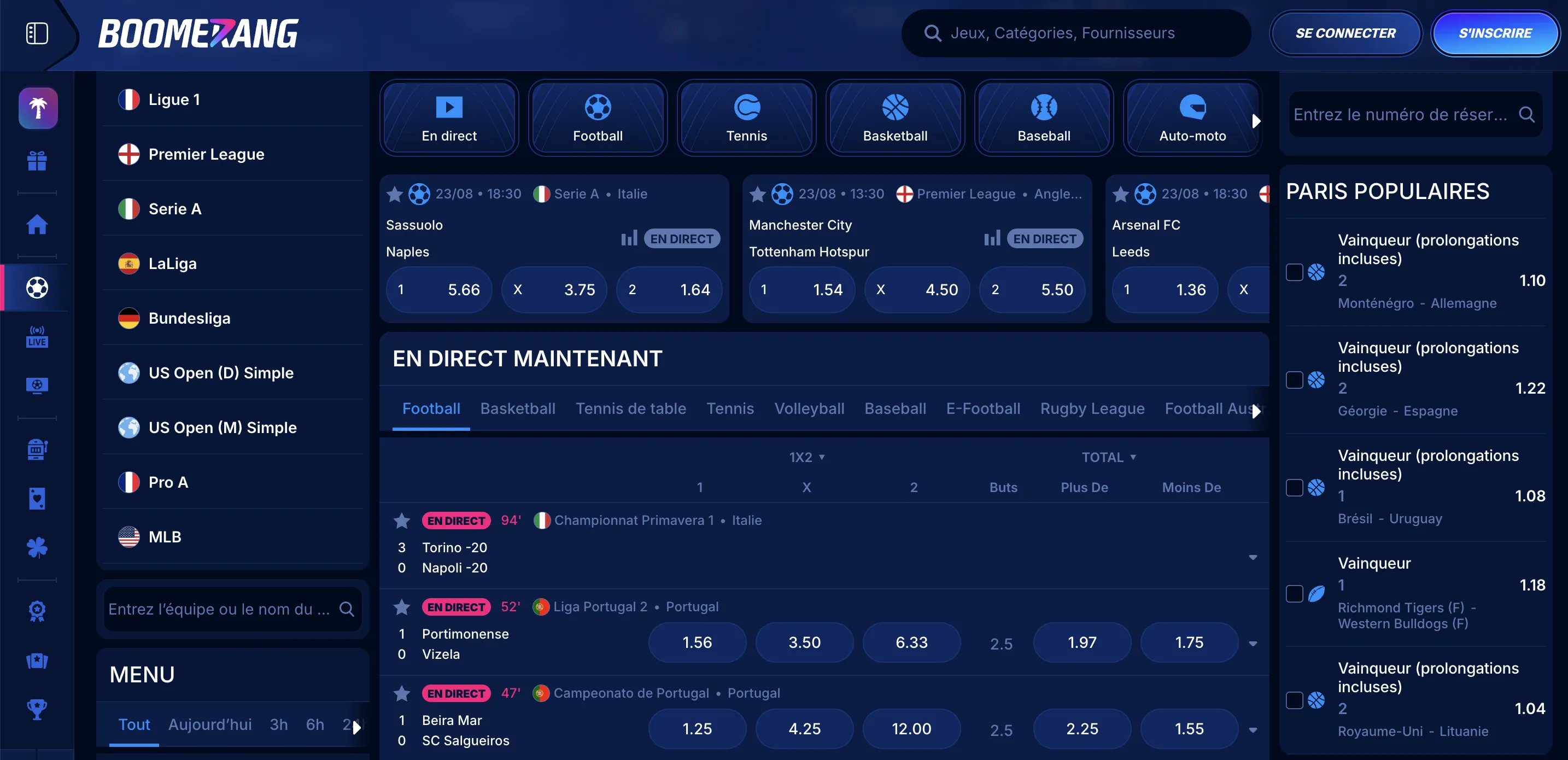Star the Portimonense versus Vizela match
The height and width of the screenshot is (760, 1568).
click(402, 606)
